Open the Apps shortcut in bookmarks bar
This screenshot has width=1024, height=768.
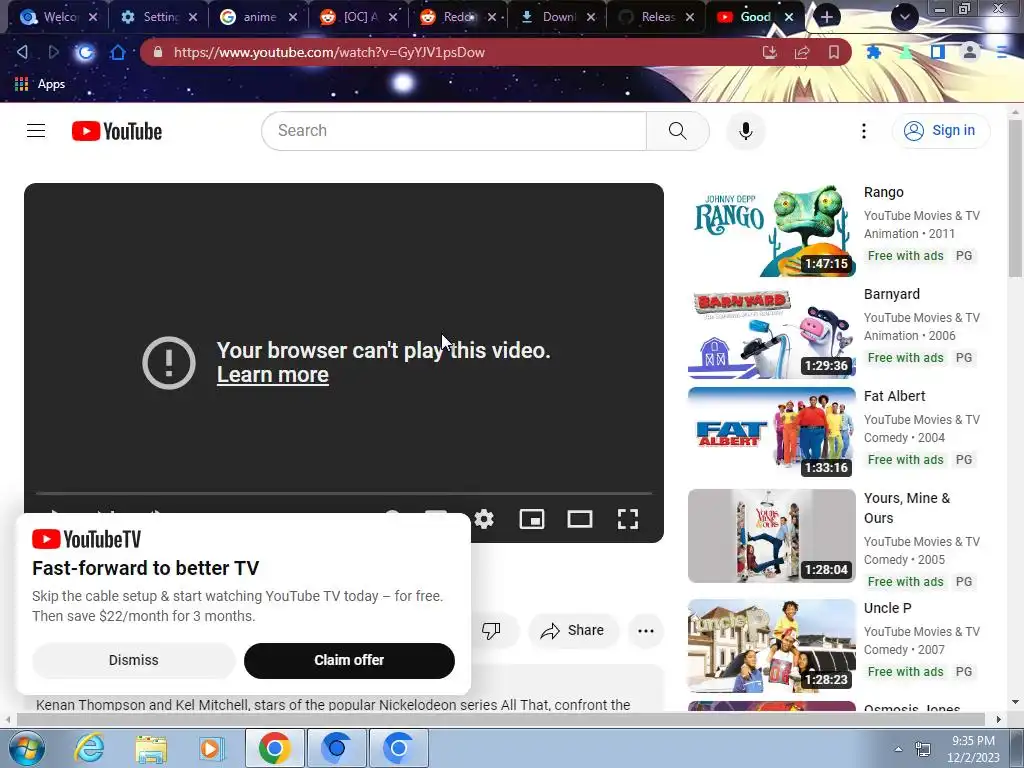pos(39,84)
